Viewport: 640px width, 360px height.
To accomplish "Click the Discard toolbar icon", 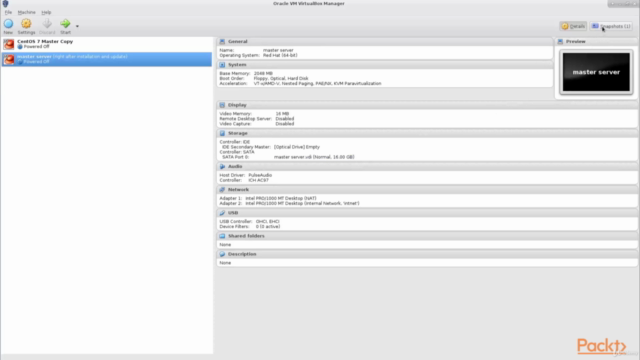I will [47, 24].
